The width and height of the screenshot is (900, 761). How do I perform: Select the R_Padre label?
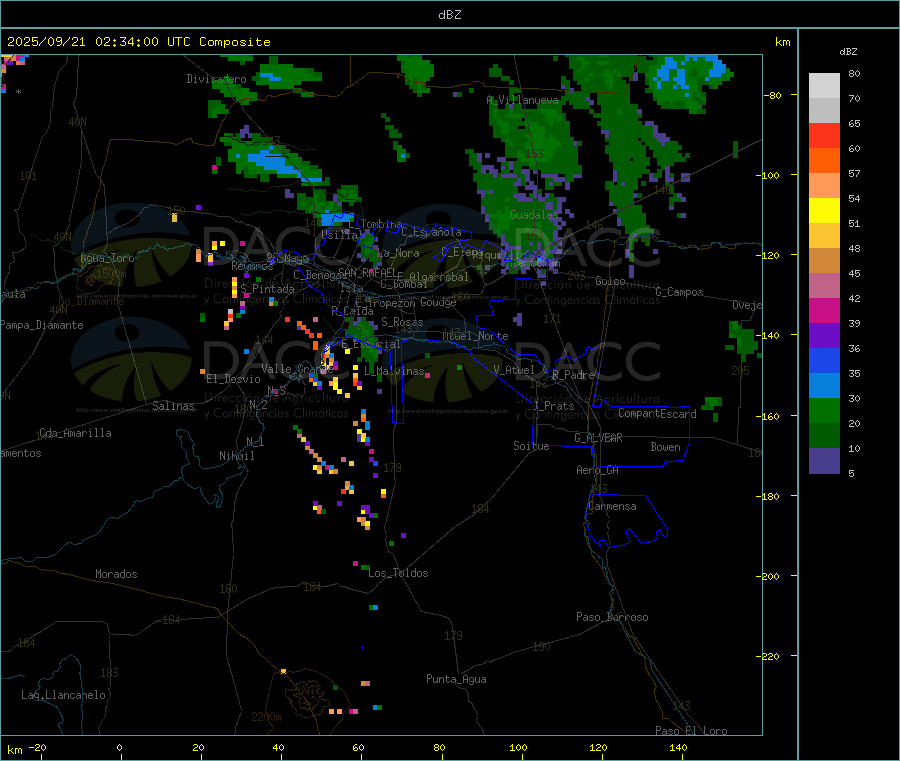coord(573,375)
